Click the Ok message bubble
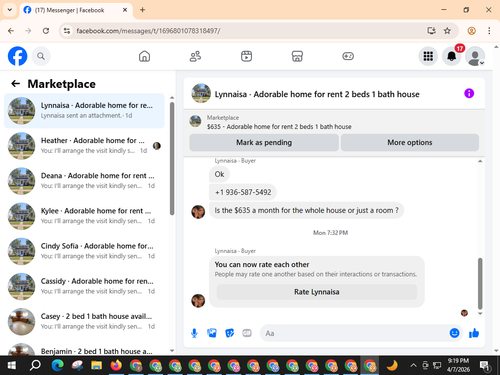Image resolution: width=500 pixels, height=375 pixels. coord(219,174)
